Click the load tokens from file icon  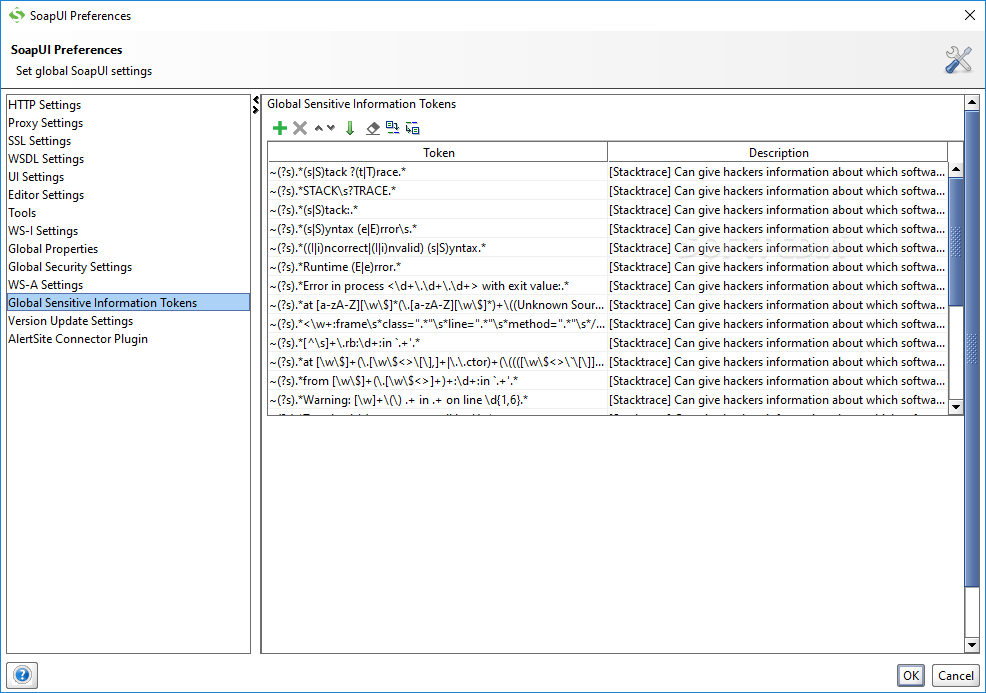click(392, 128)
